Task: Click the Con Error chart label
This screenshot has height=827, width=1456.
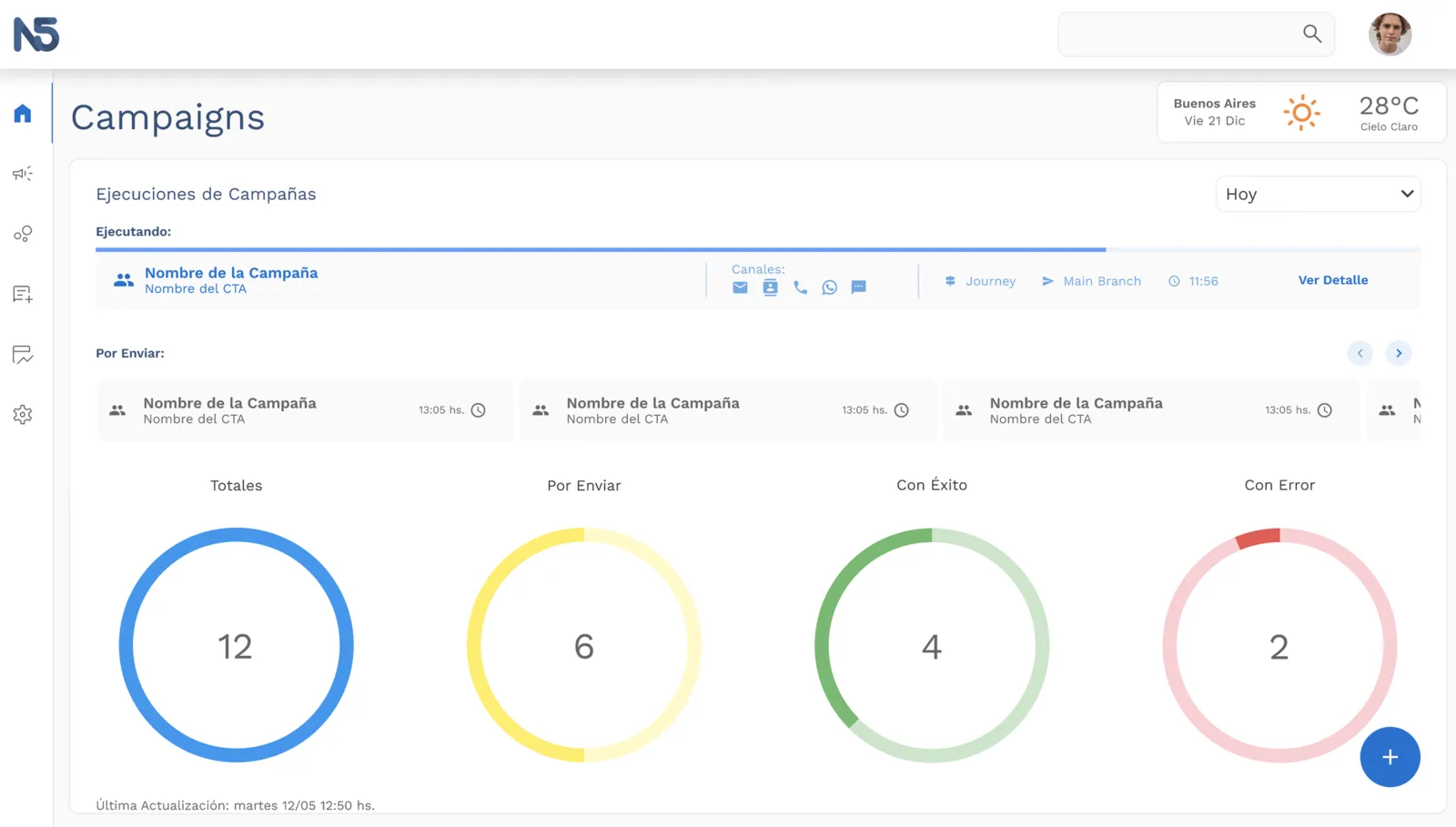Action: click(1279, 485)
